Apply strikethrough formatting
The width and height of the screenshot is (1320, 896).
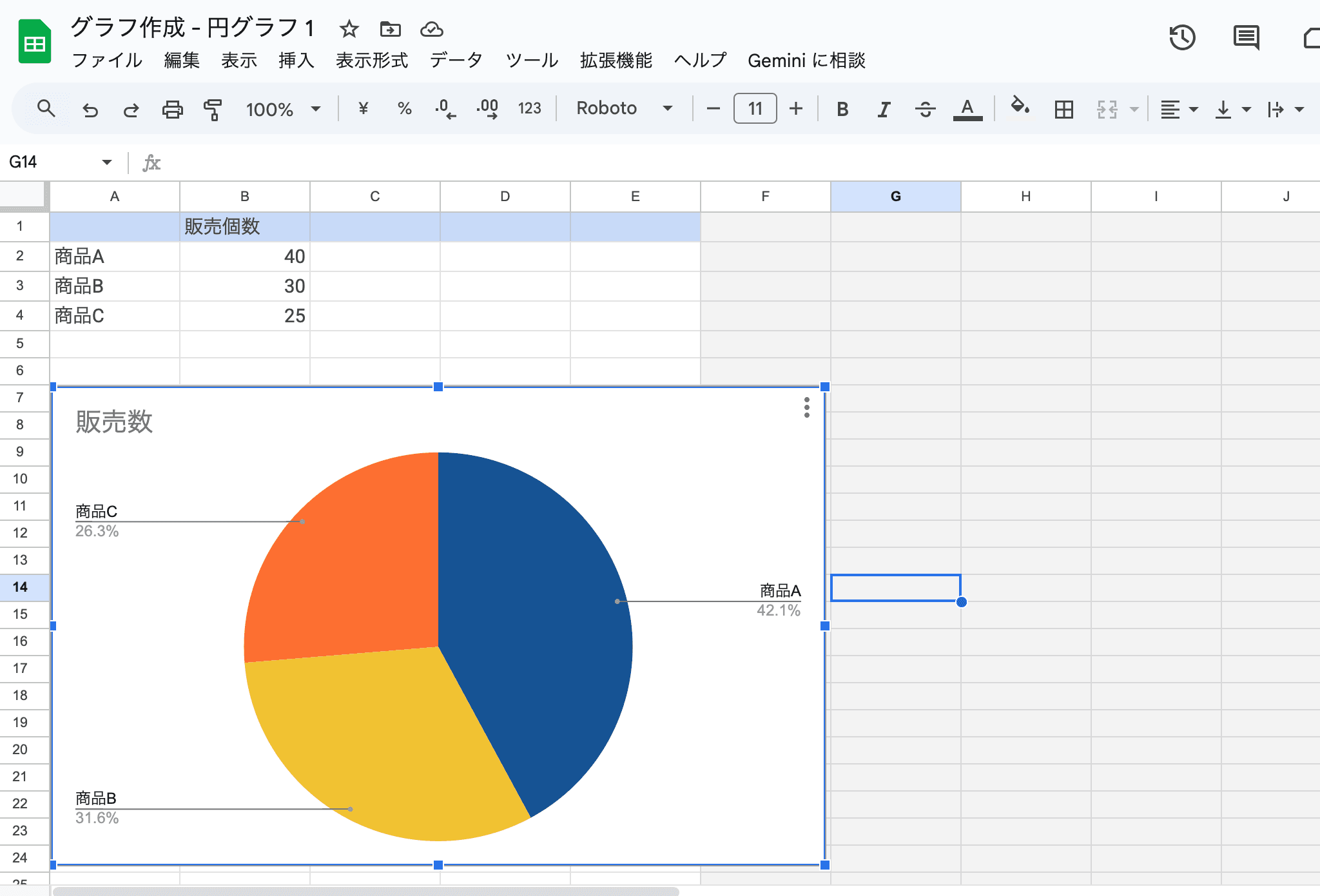pyautogui.click(x=926, y=109)
